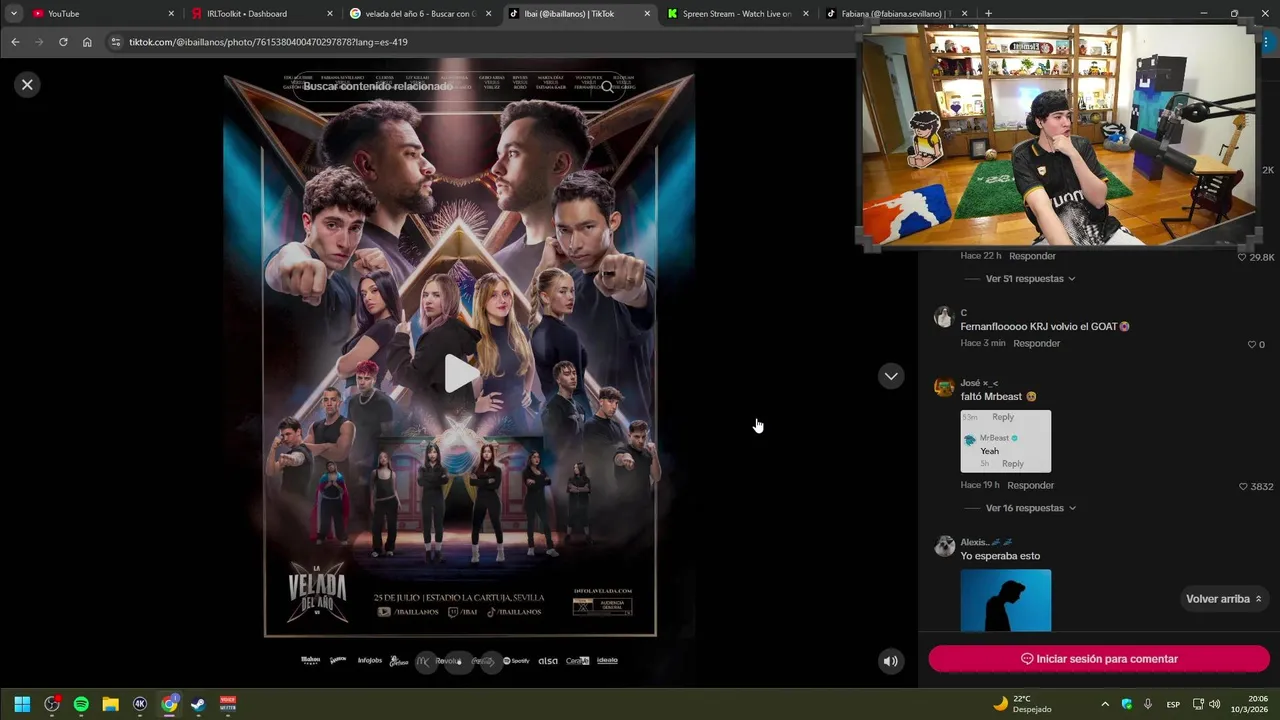Like the comment with 29.8K likes
The height and width of the screenshot is (720, 1280).
(x=1242, y=257)
